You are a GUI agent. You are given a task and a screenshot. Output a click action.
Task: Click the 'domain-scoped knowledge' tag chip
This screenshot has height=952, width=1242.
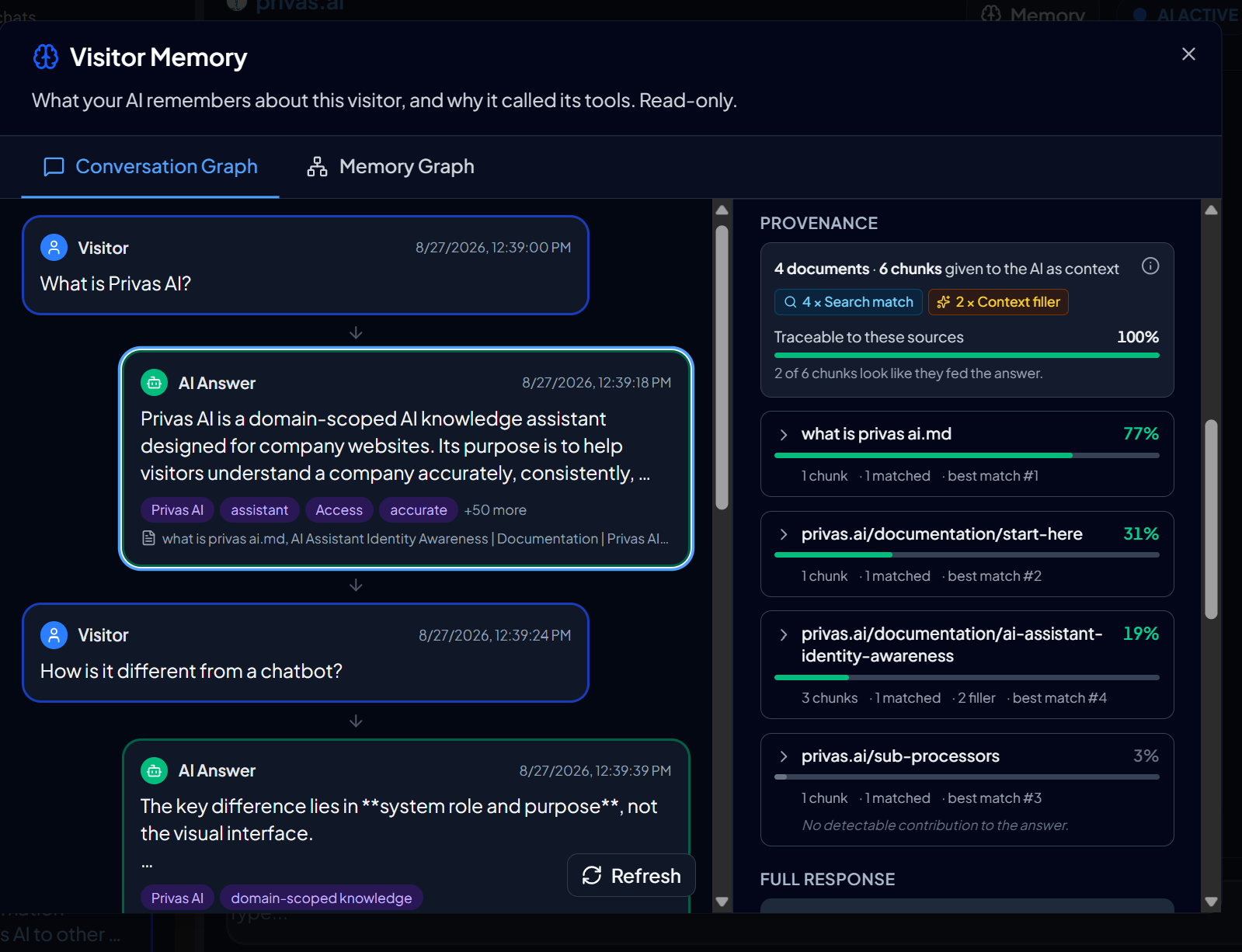(321, 898)
